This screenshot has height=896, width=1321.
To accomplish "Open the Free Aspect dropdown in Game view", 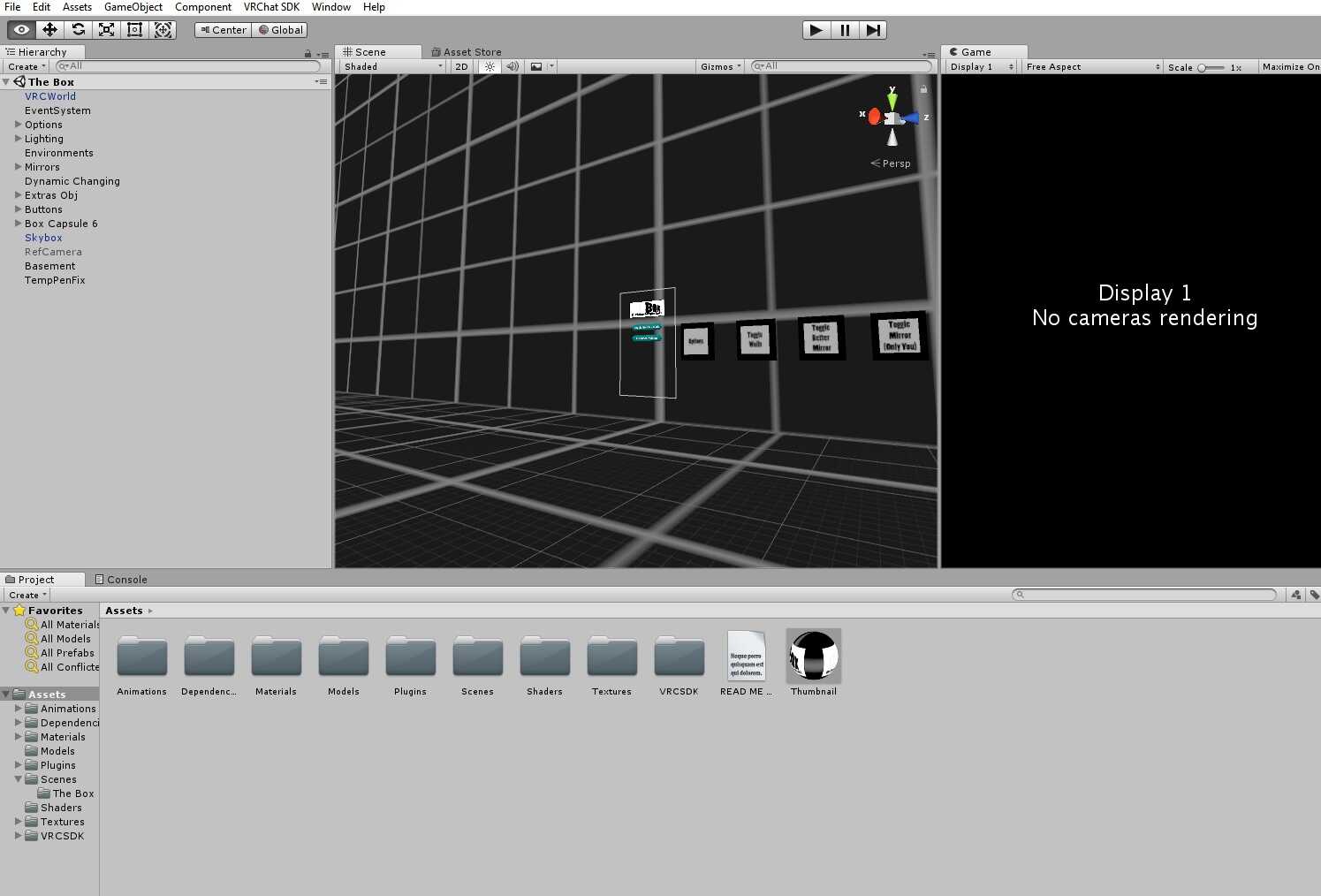I will click(1089, 66).
